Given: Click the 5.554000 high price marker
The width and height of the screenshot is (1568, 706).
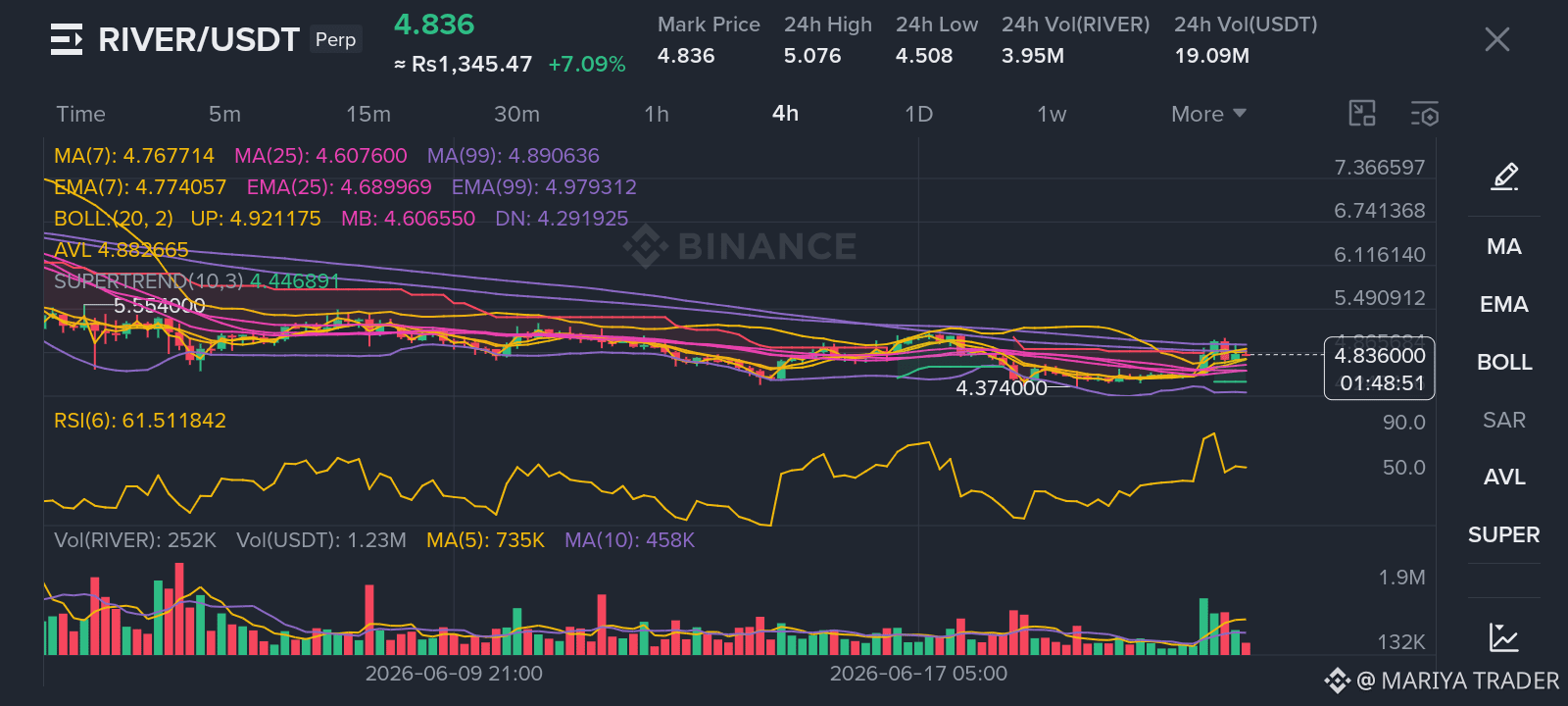Looking at the screenshot, I should pos(160,306).
